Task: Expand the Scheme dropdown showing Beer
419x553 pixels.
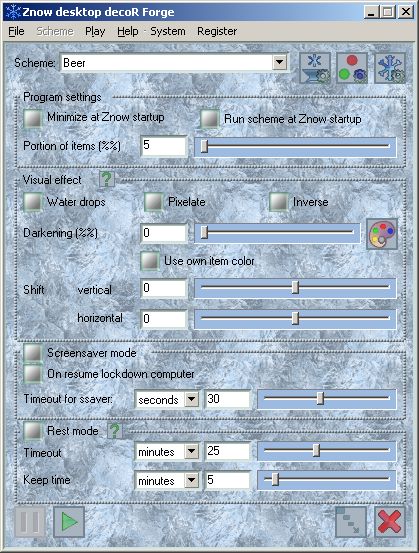Action: tap(279, 63)
